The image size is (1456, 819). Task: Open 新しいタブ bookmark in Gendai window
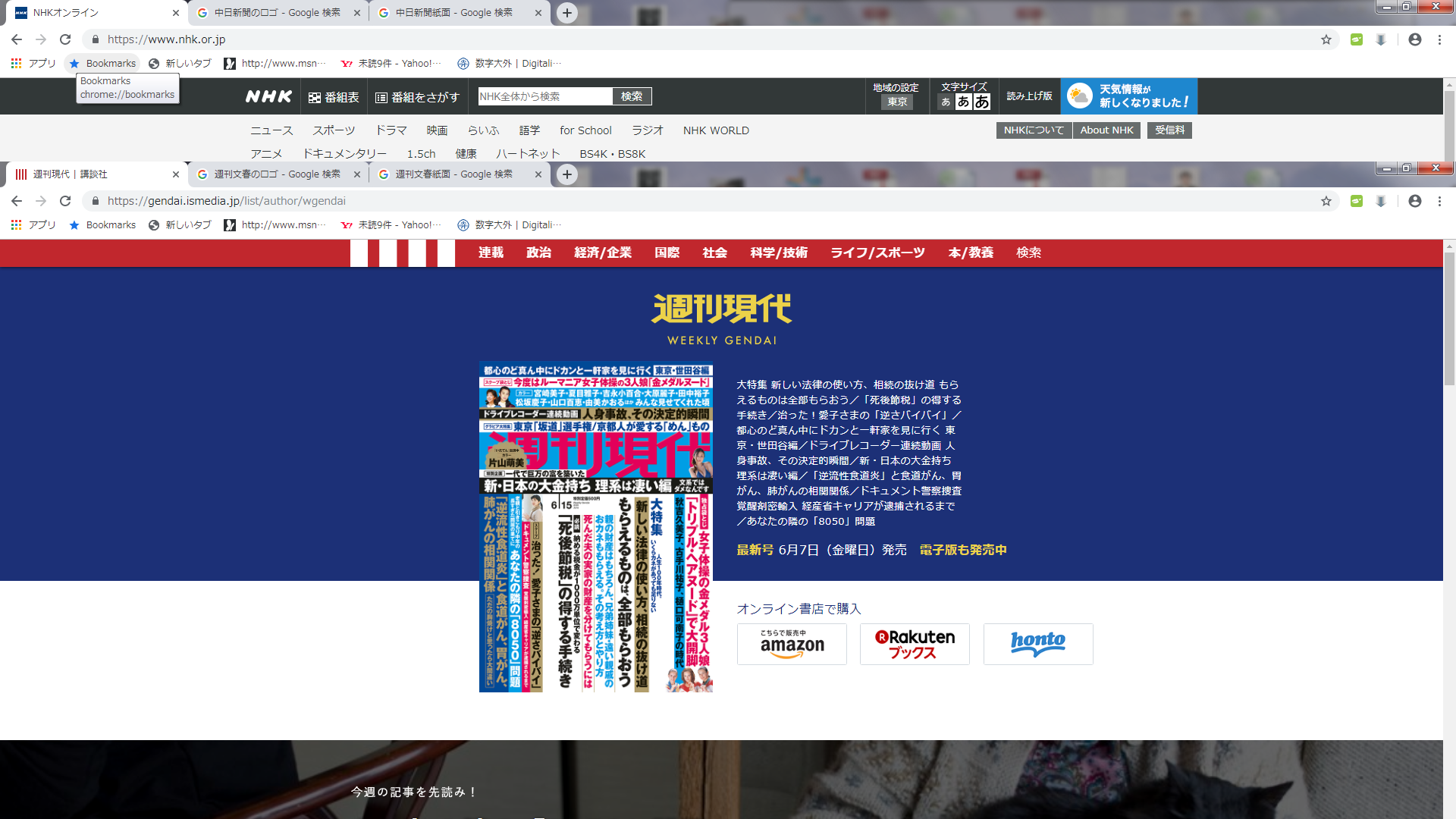click(180, 225)
